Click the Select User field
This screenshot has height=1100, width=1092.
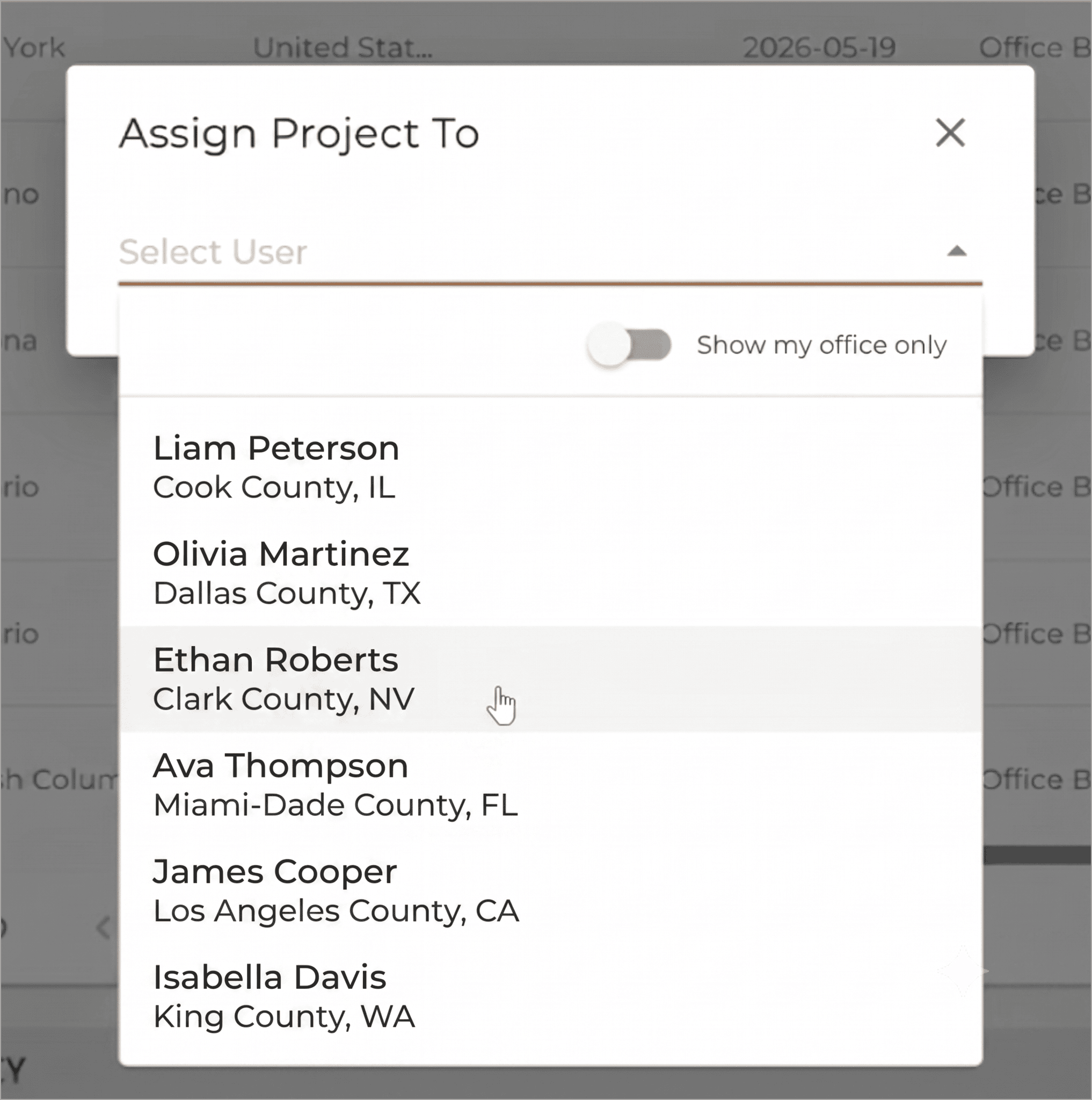[550, 252]
